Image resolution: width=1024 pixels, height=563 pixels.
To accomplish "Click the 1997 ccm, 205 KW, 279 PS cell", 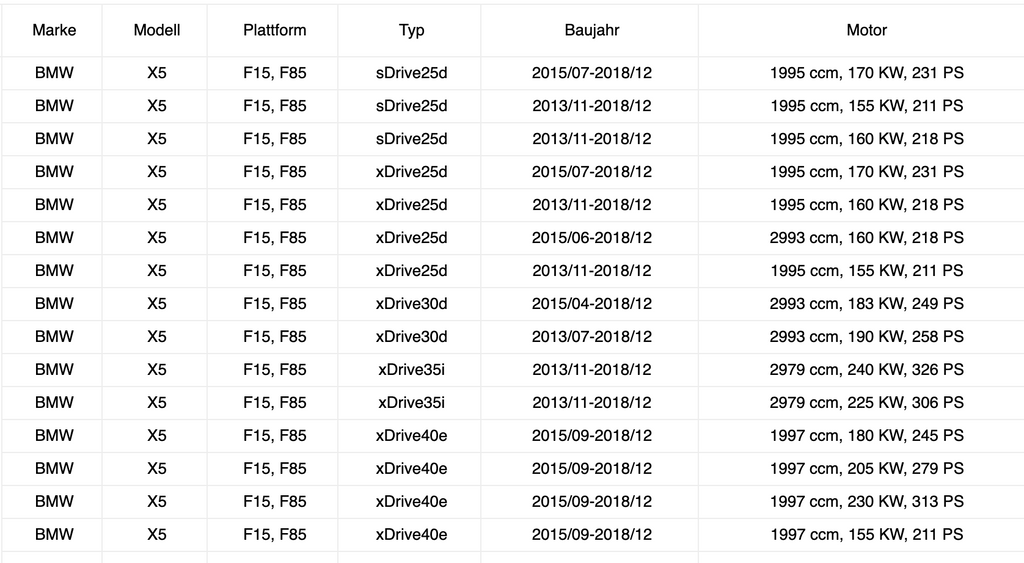I will point(866,468).
